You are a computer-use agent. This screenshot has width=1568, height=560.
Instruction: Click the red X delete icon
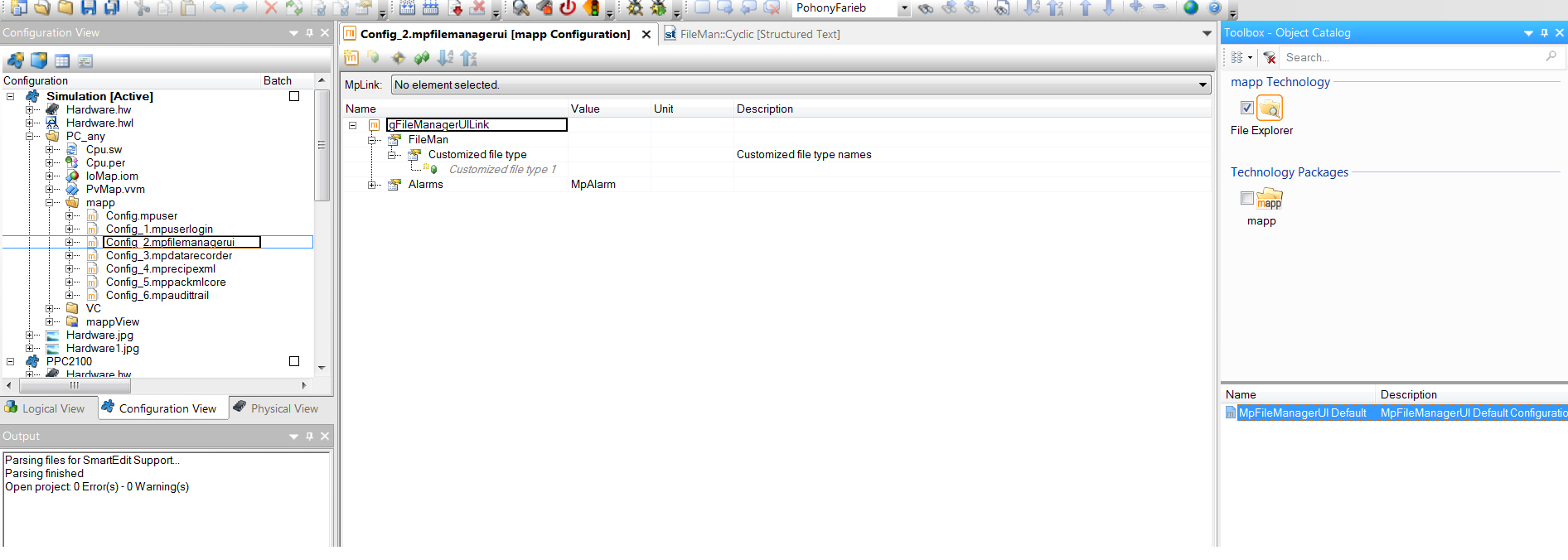point(271,7)
